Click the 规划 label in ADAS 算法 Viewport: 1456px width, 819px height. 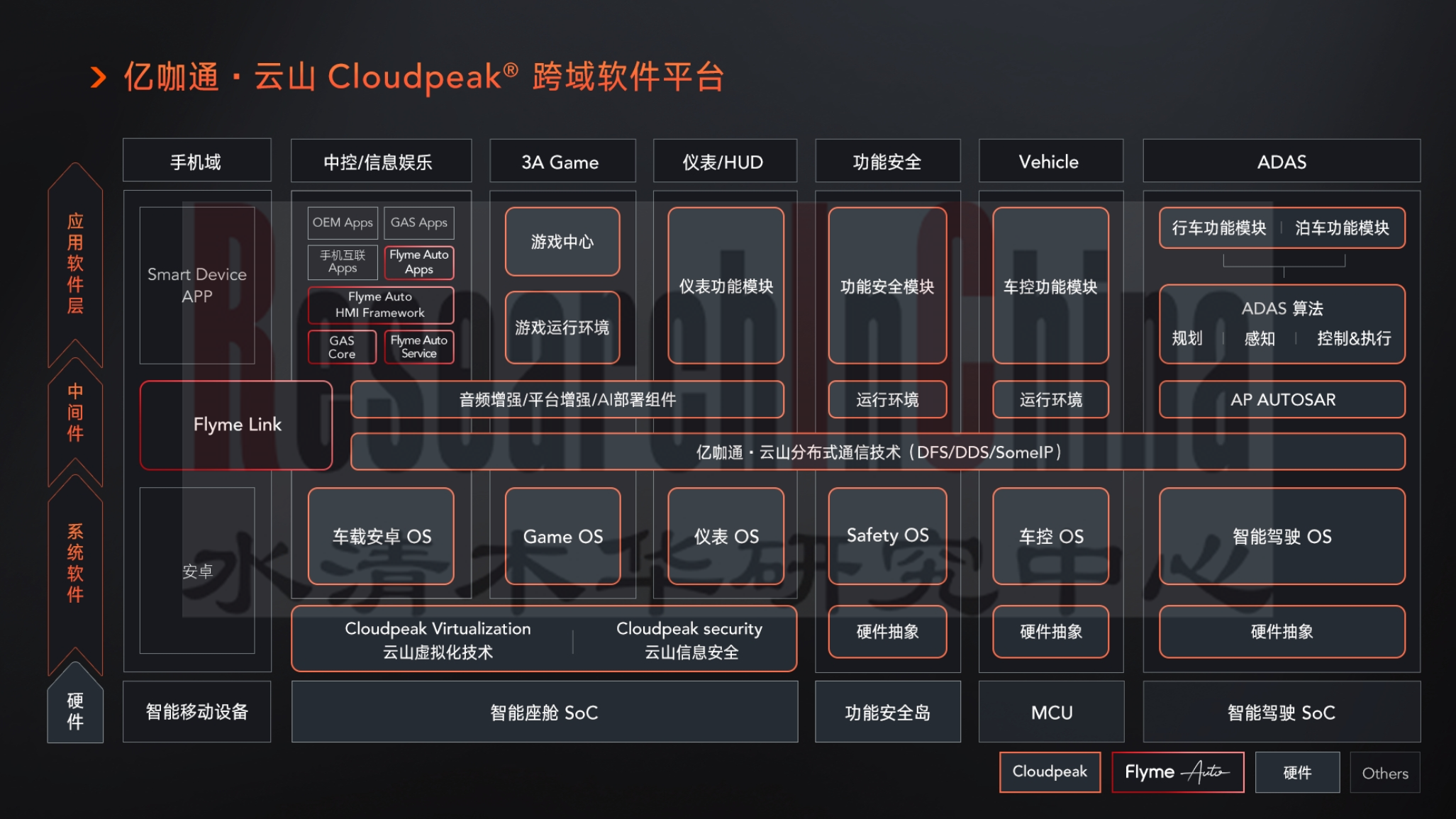[1187, 338]
